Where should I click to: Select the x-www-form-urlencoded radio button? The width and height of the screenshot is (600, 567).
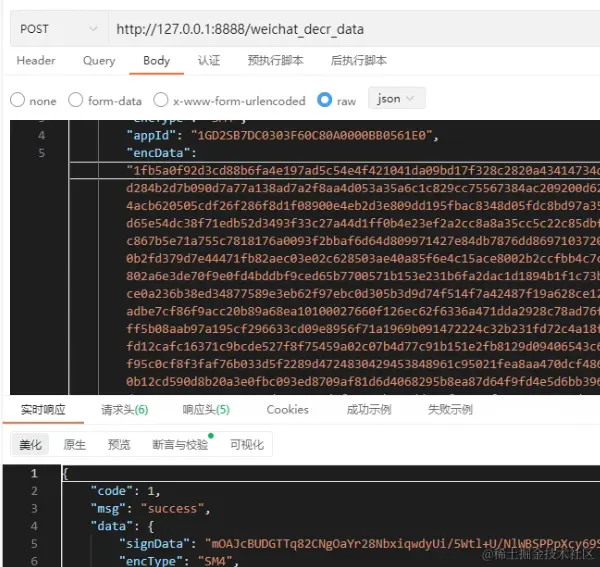161,100
